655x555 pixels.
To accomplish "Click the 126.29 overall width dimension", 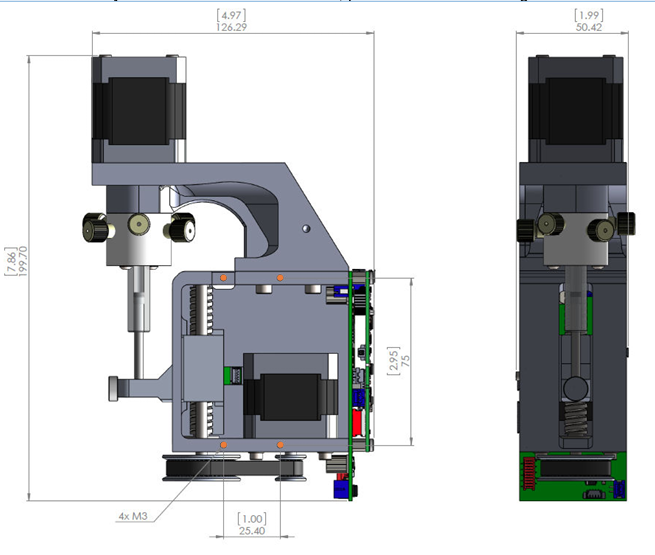I will [x=232, y=27].
